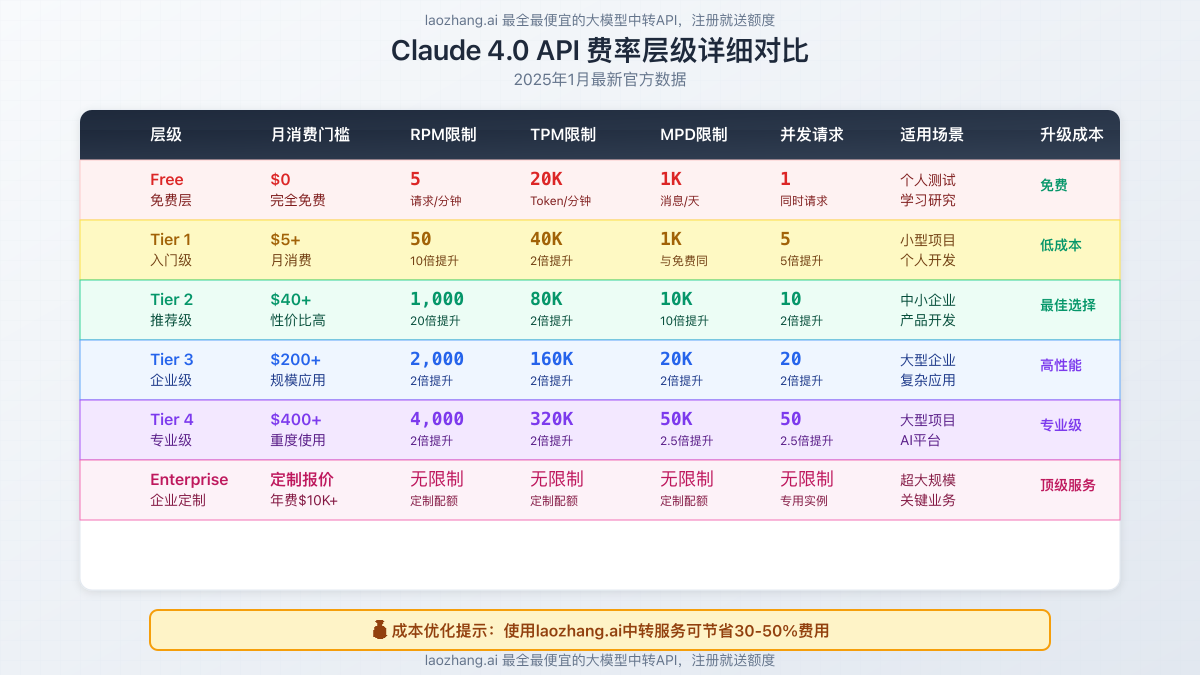Click the '升级成本' column header
The width and height of the screenshot is (1200, 675).
[x=1072, y=135]
